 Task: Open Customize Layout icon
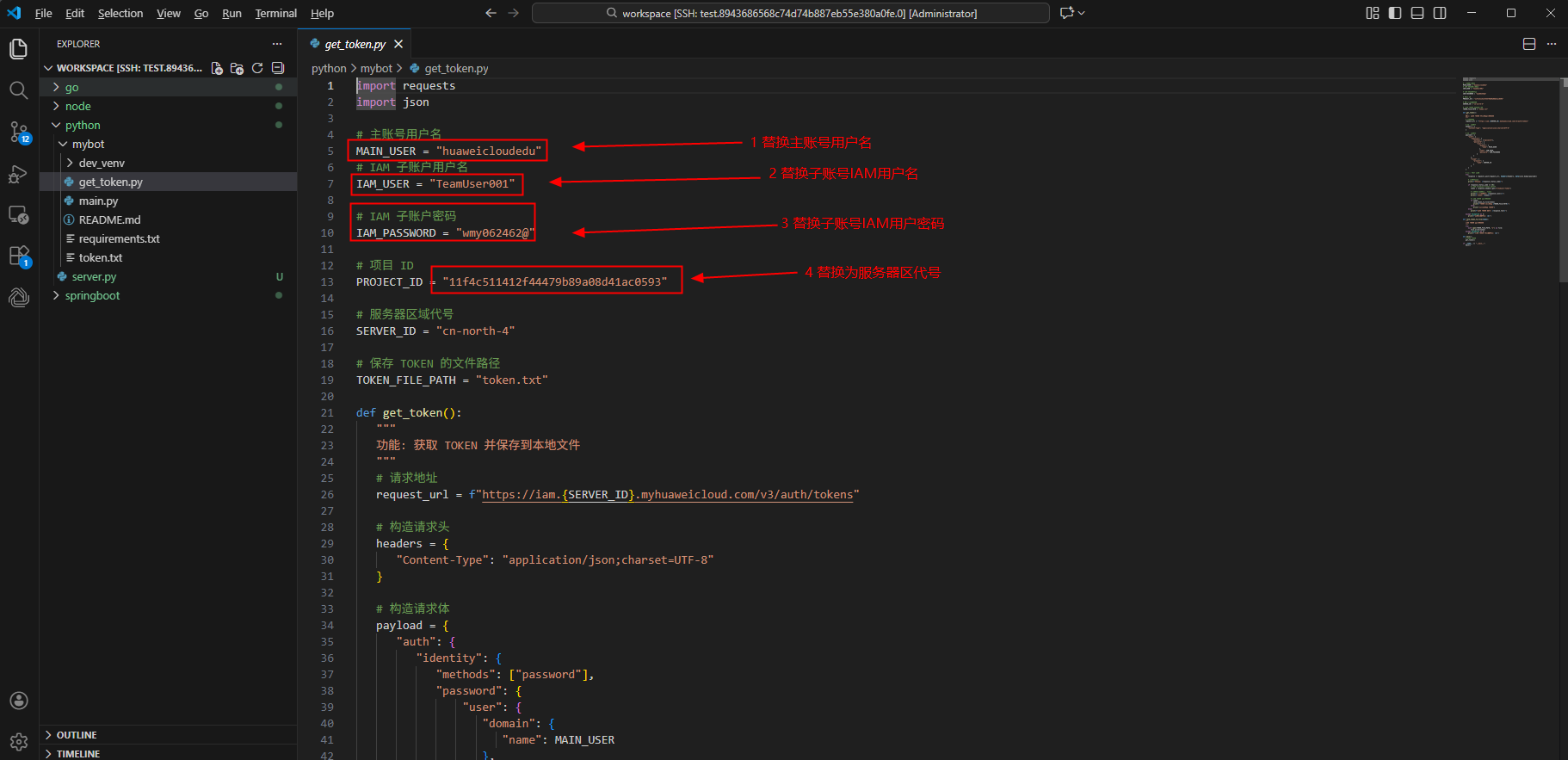[x=1373, y=13]
